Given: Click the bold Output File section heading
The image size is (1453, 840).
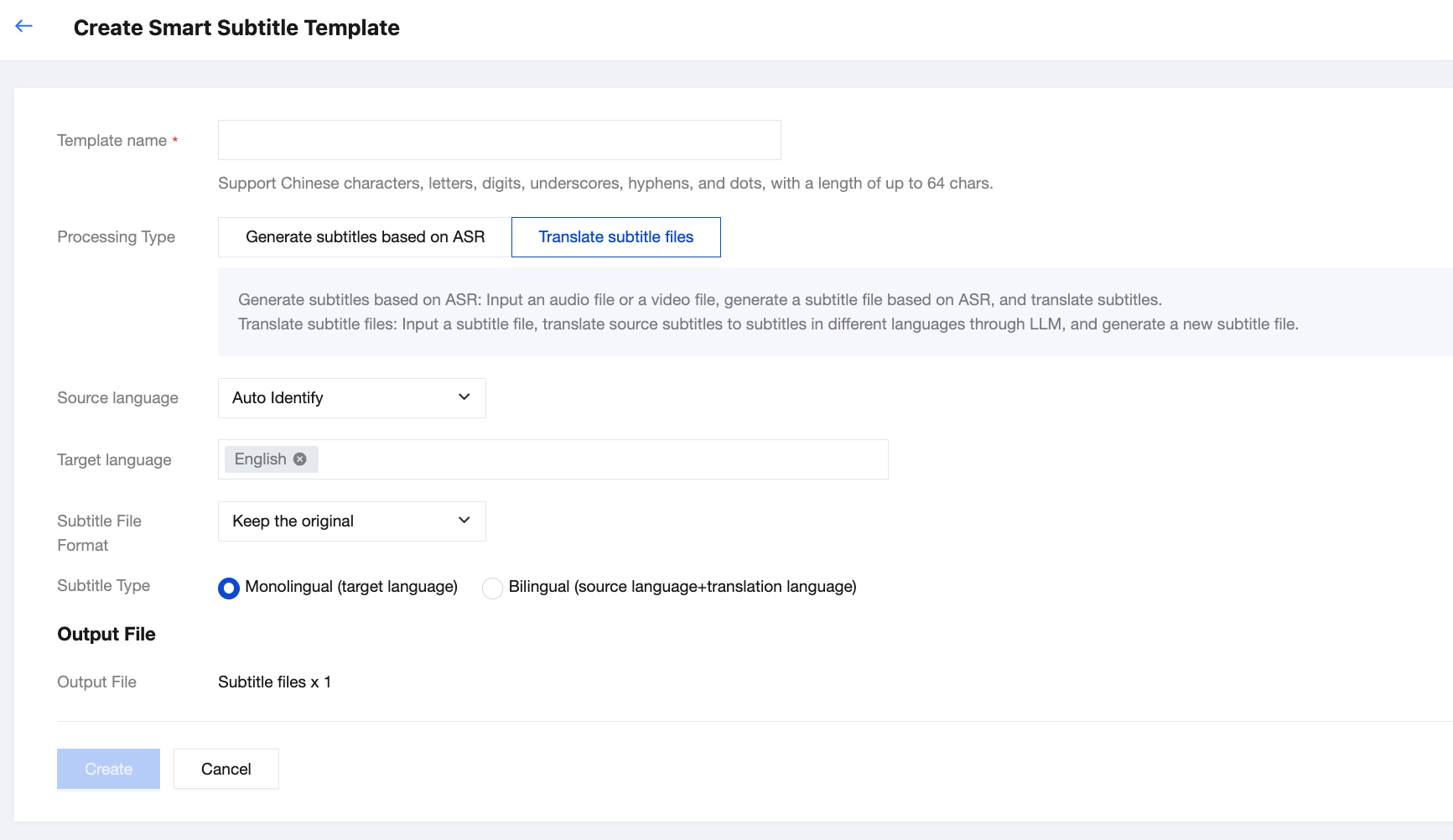Looking at the screenshot, I should tap(106, 635).
